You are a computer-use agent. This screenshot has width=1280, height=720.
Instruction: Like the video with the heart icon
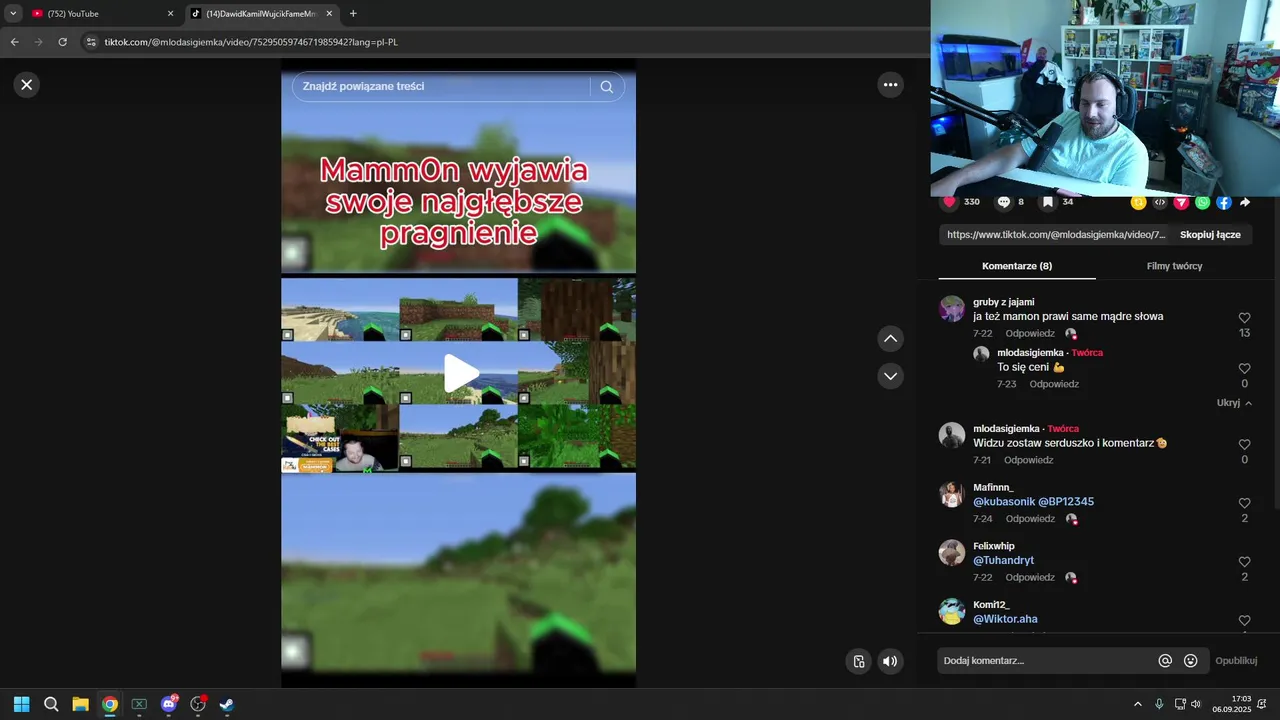[949, 202]
